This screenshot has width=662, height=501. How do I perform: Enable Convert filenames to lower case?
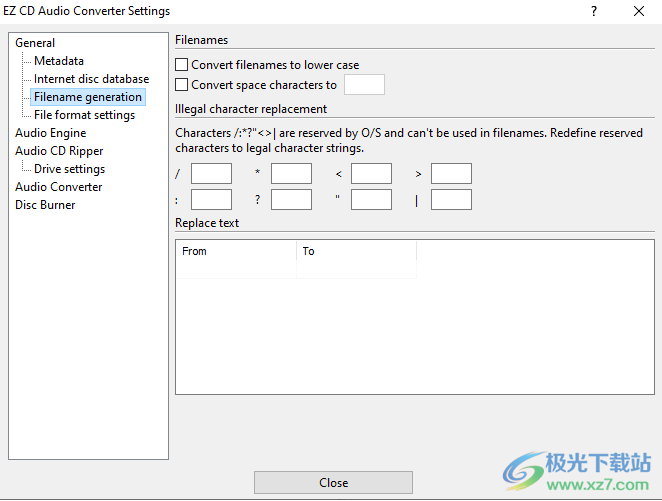[x=182, y=65]
